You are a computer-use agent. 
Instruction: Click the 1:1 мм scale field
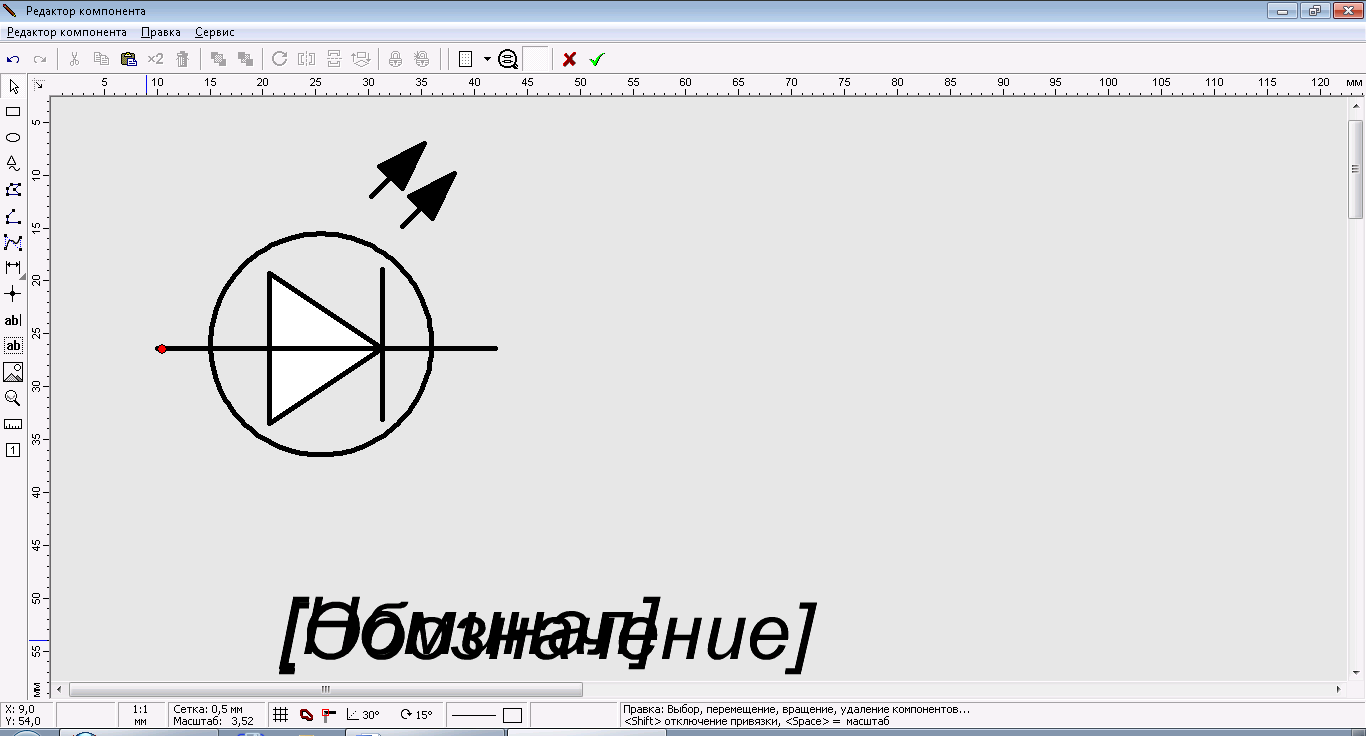141,714
